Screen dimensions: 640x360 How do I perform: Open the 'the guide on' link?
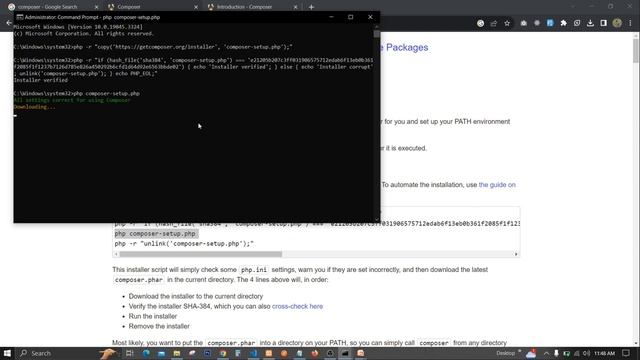point(497,185)
